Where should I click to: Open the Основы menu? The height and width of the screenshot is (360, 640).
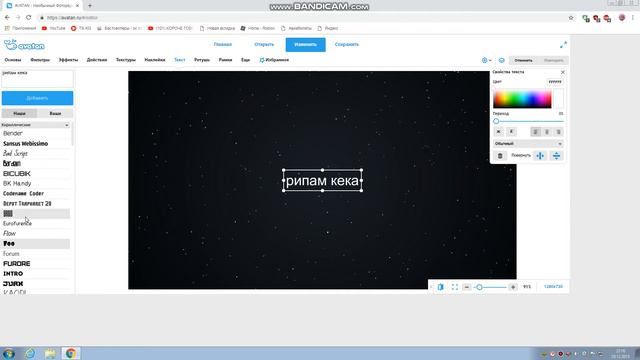point(13,60)
